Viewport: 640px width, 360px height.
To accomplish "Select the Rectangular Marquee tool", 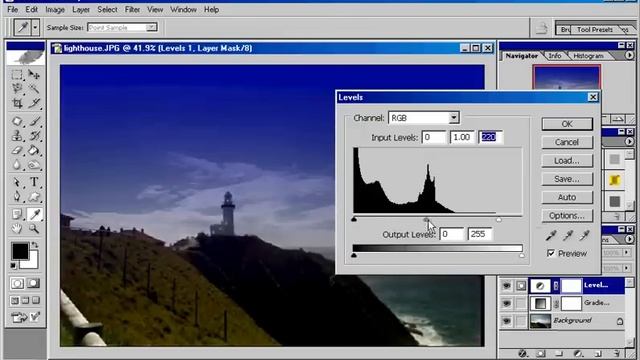I will click(x=17, y=75).
